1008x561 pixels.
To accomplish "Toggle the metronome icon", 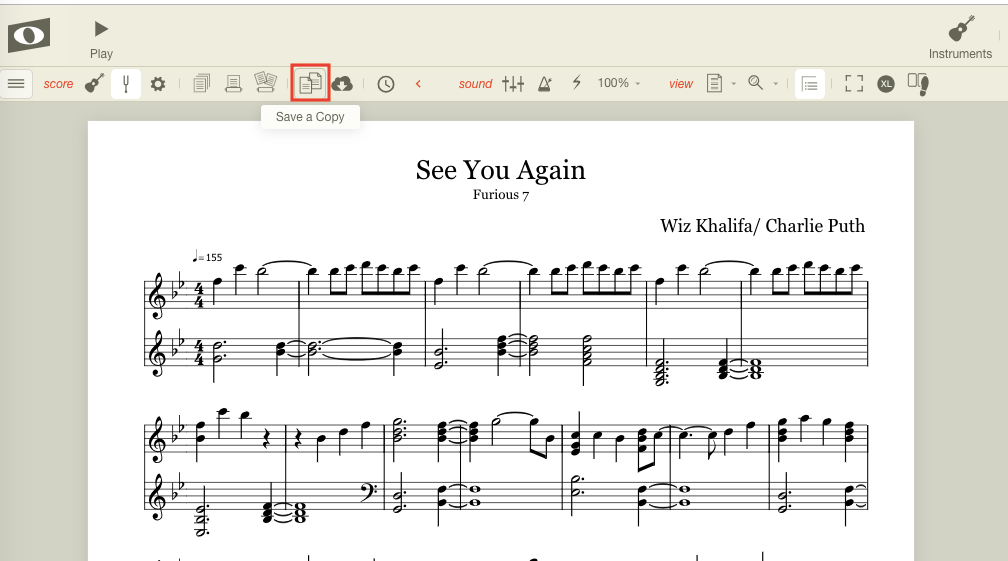I will [544, 84].
